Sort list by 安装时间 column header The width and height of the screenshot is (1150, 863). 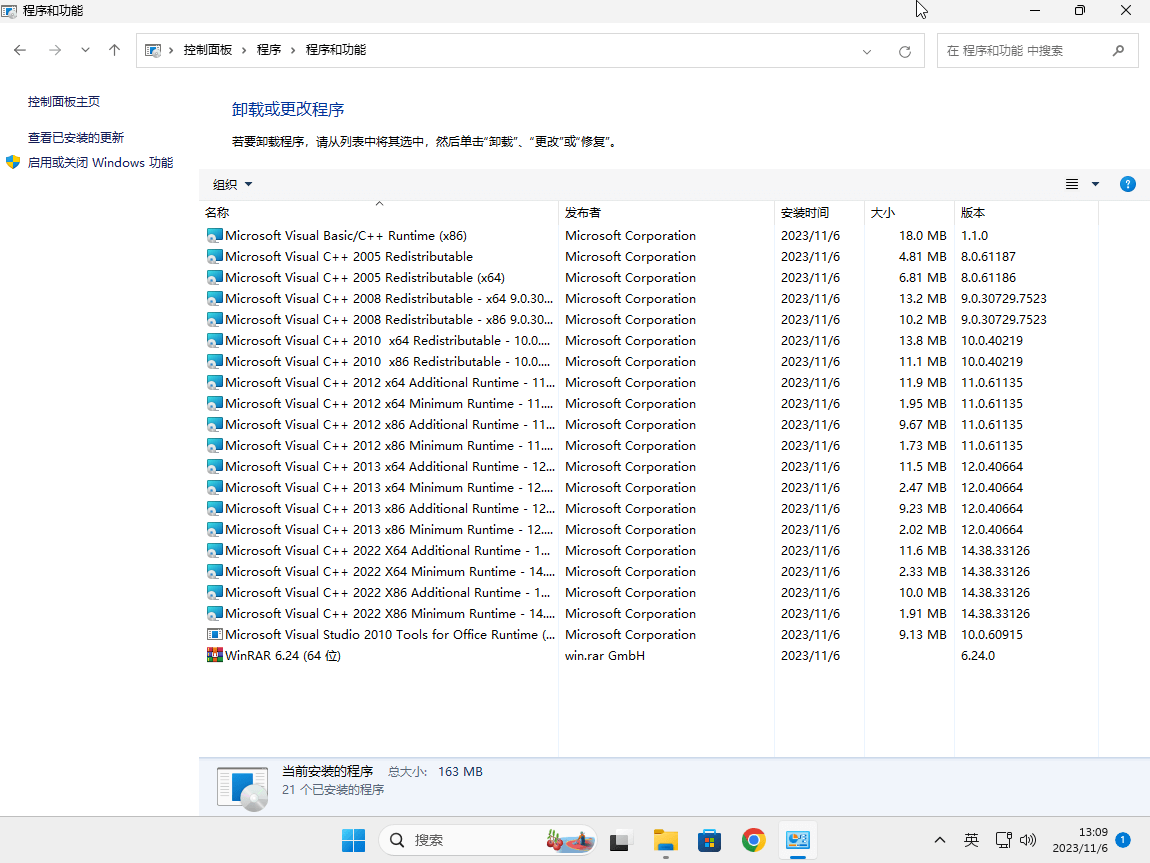point(819,212)
